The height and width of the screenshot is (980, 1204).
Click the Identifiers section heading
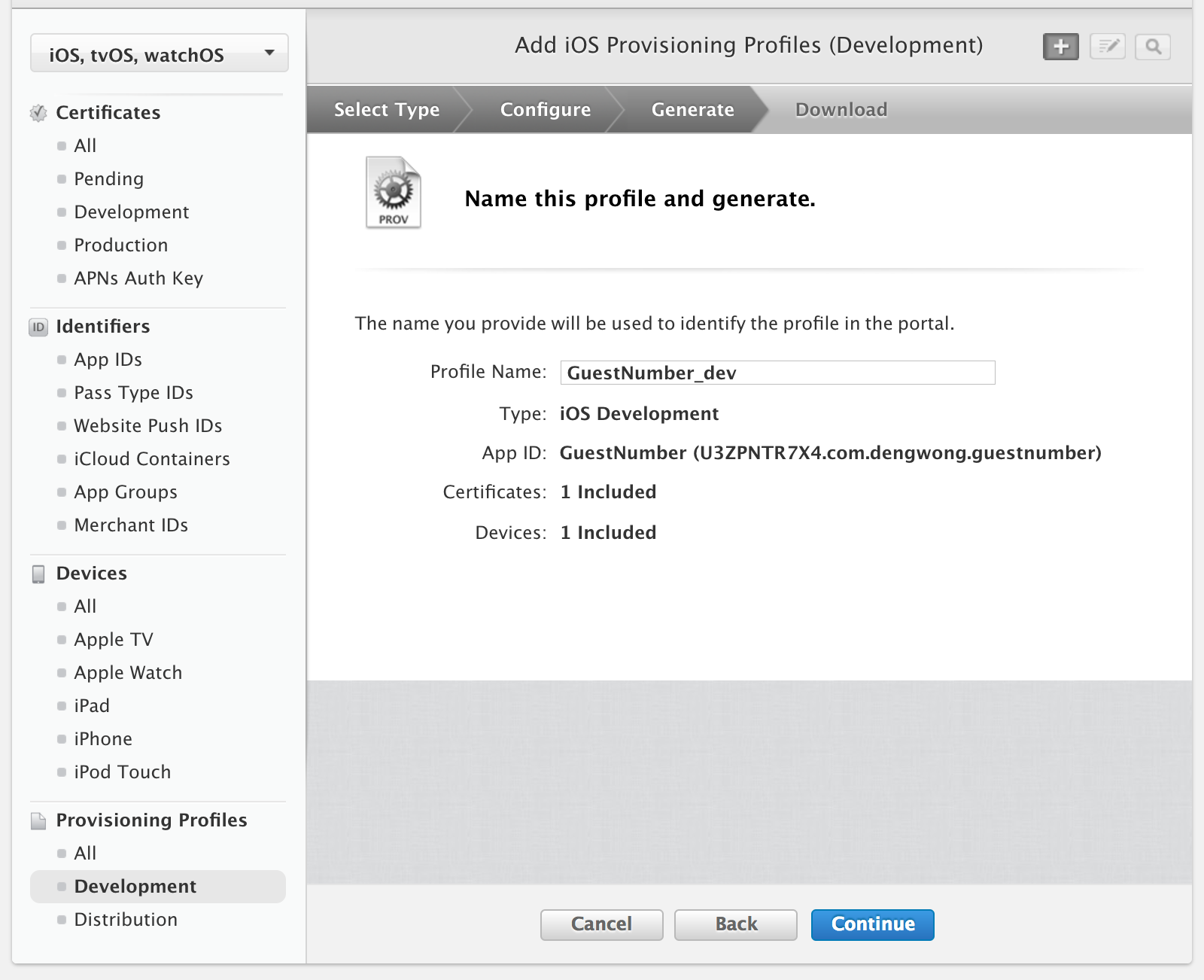(102, 327)
